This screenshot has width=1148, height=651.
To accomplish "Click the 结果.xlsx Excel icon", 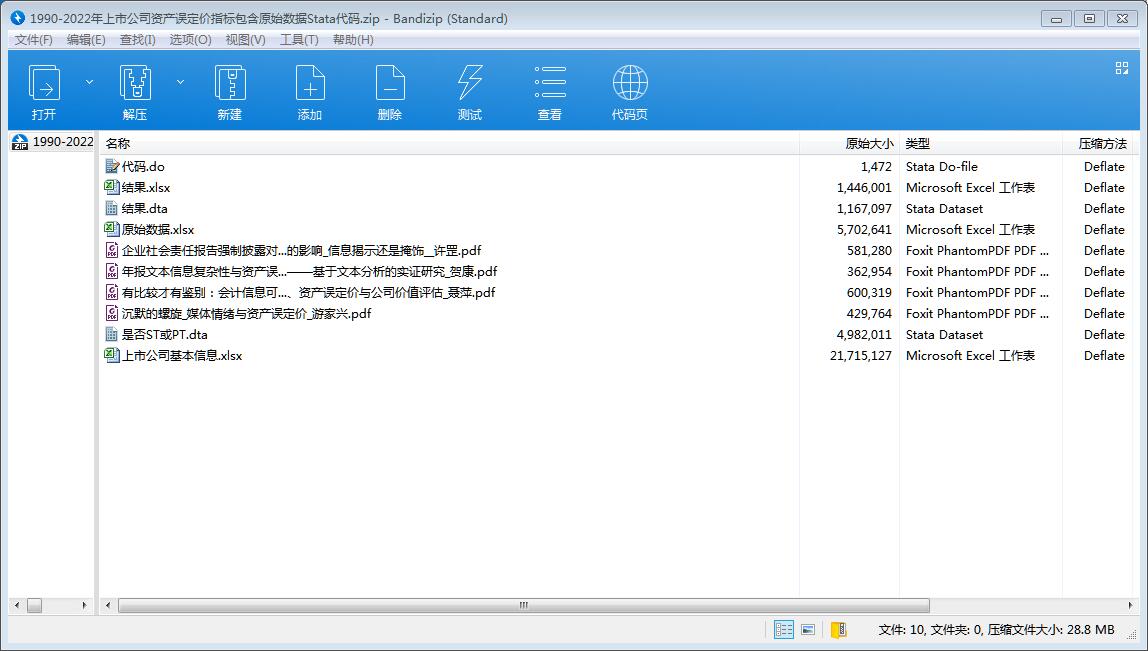I will [x=112, y=187].
